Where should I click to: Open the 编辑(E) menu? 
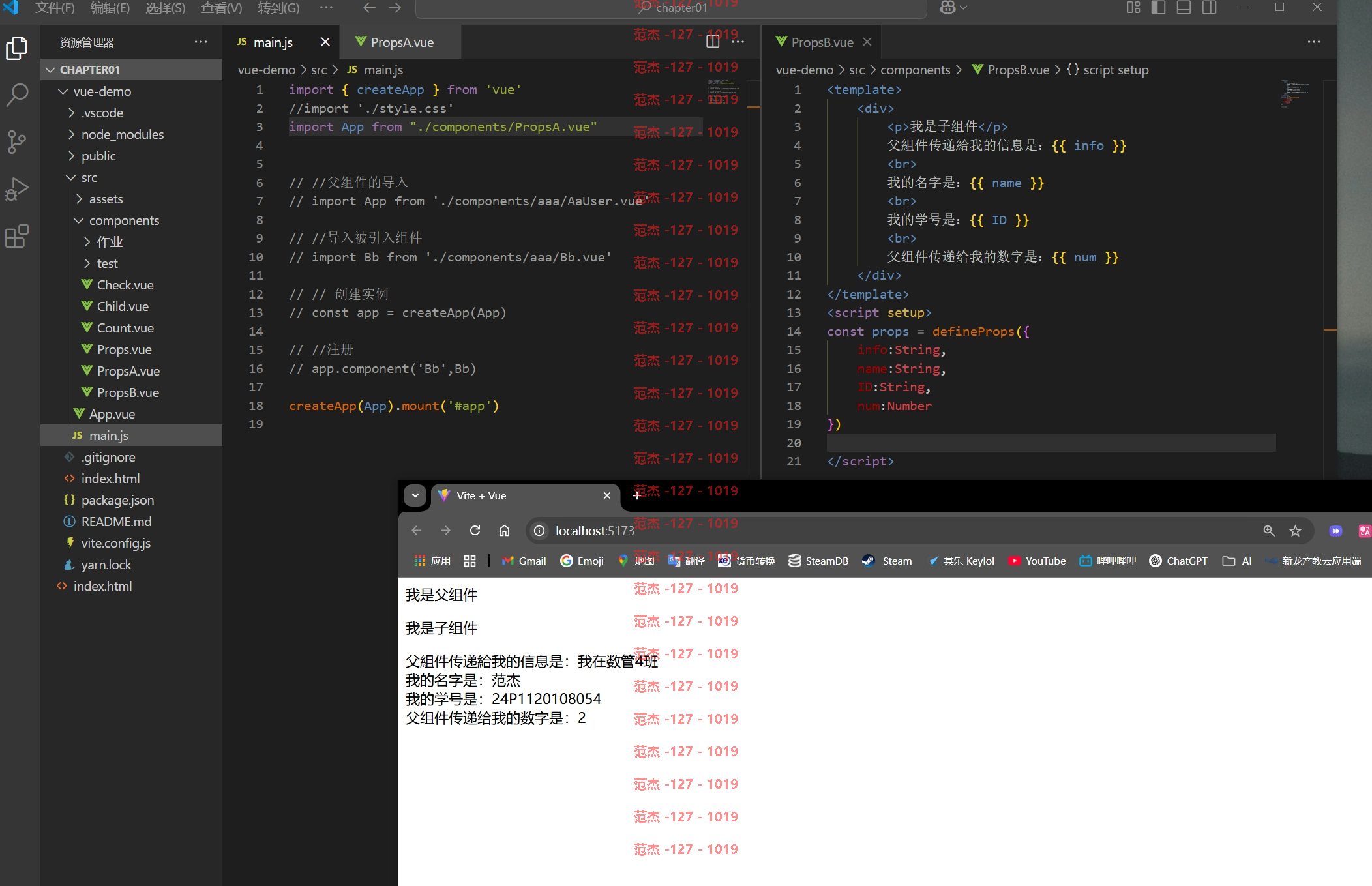click(x=110, y=8)
